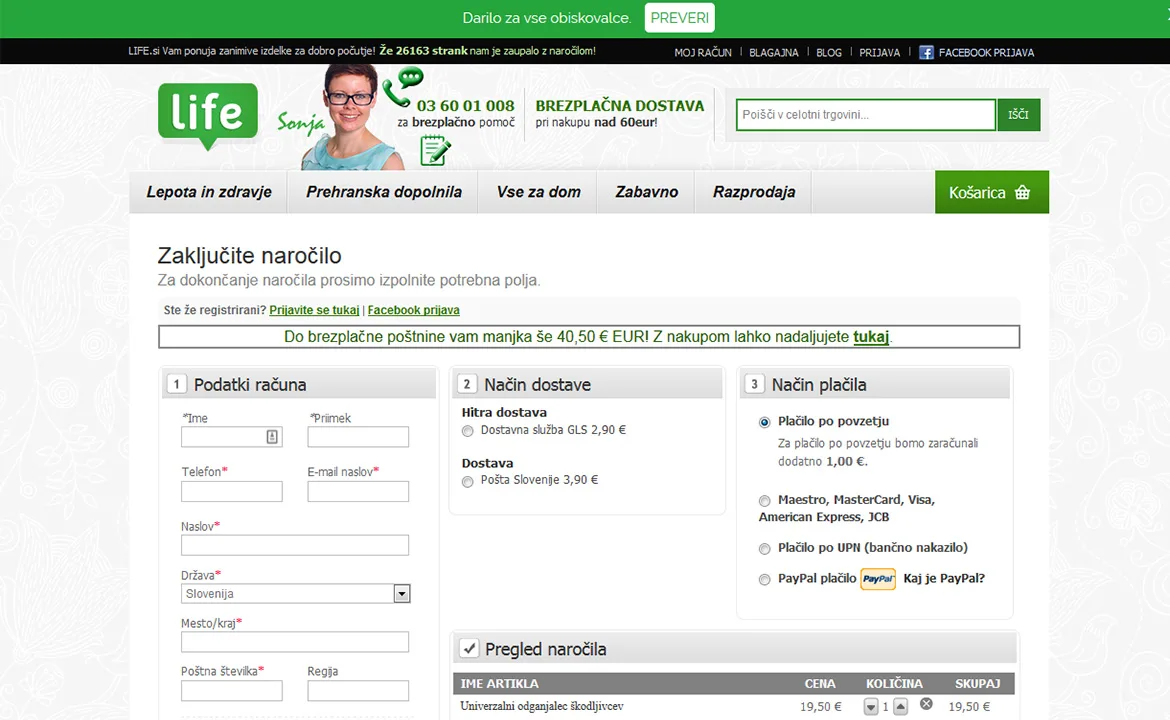Open Lepota in zdravje category
The image size is (1170, 720).
[209, 192]
